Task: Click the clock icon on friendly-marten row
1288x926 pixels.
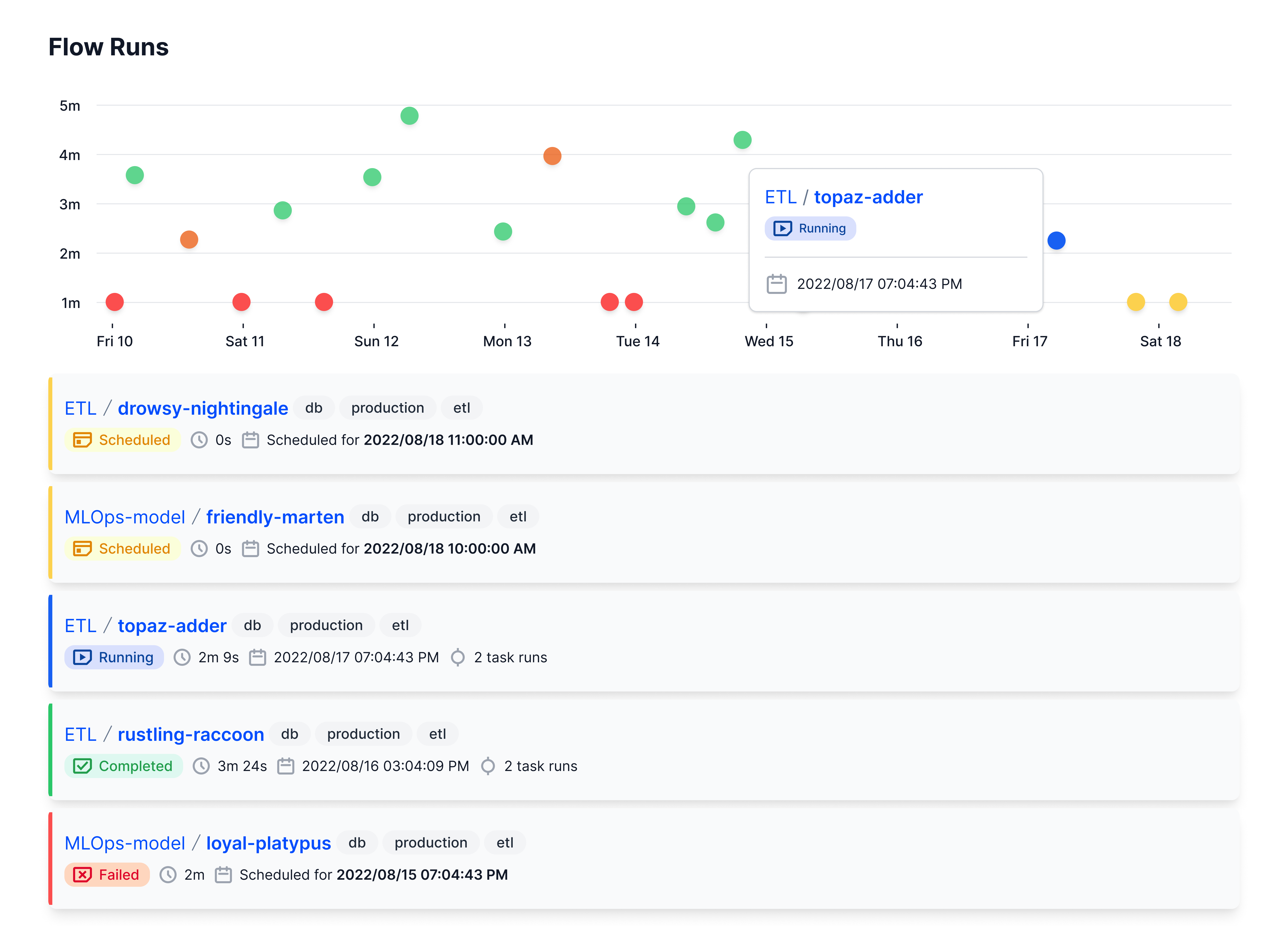Action: point(199,548)
